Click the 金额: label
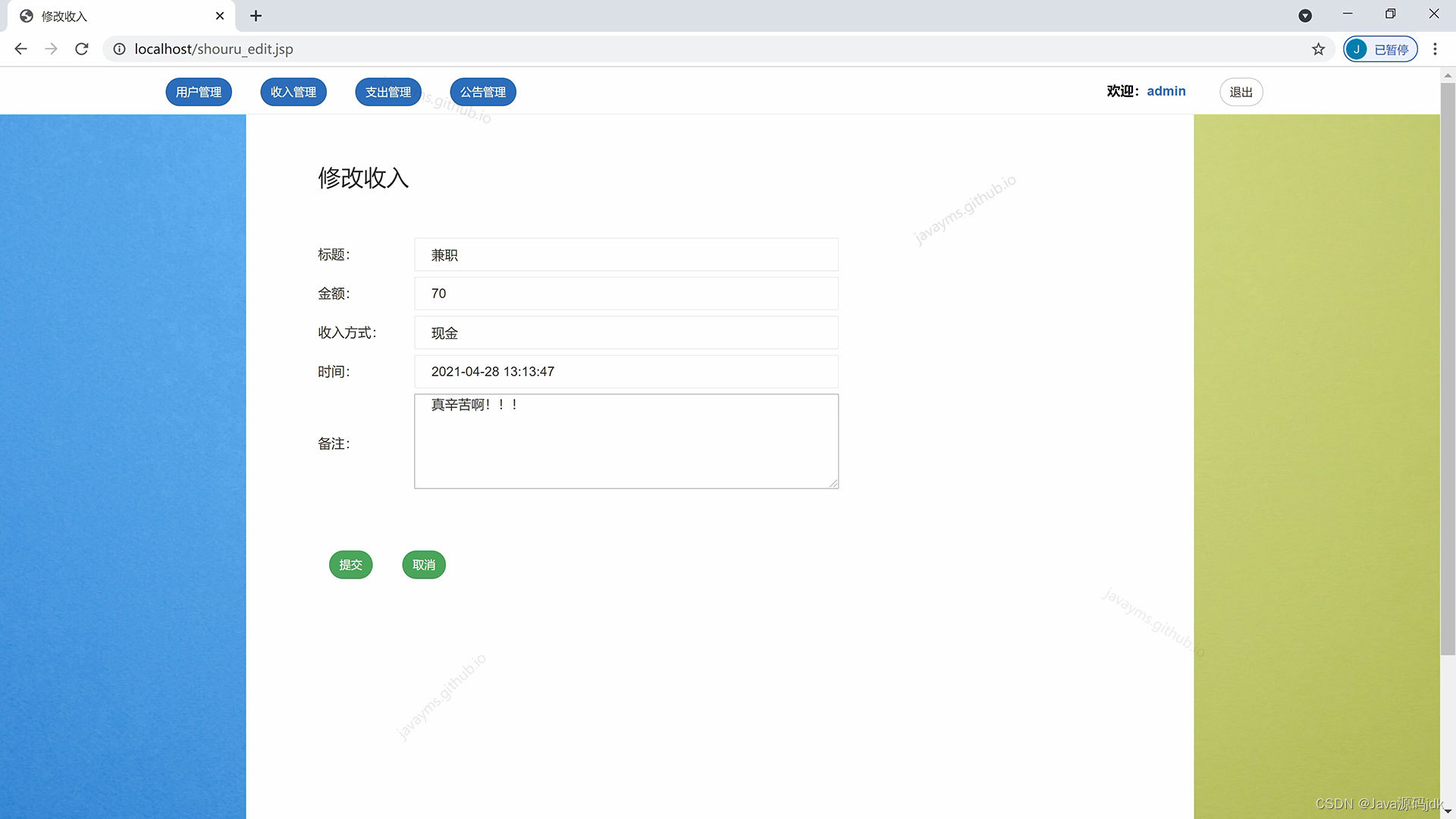 [334, 293]
